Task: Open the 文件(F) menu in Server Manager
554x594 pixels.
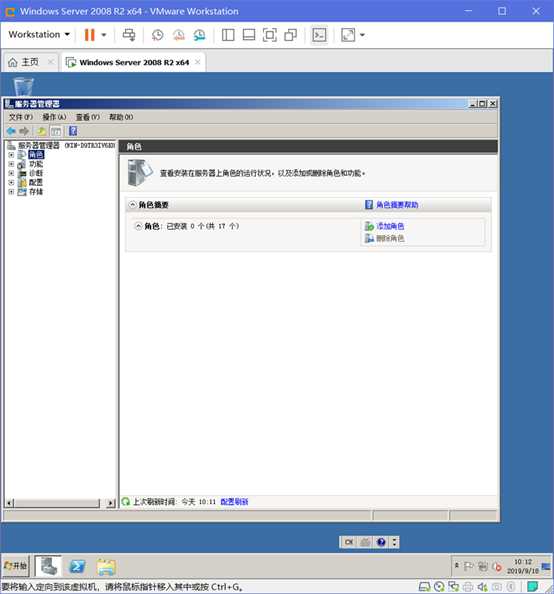Action: pyautogui.click(x=20, y=117)
